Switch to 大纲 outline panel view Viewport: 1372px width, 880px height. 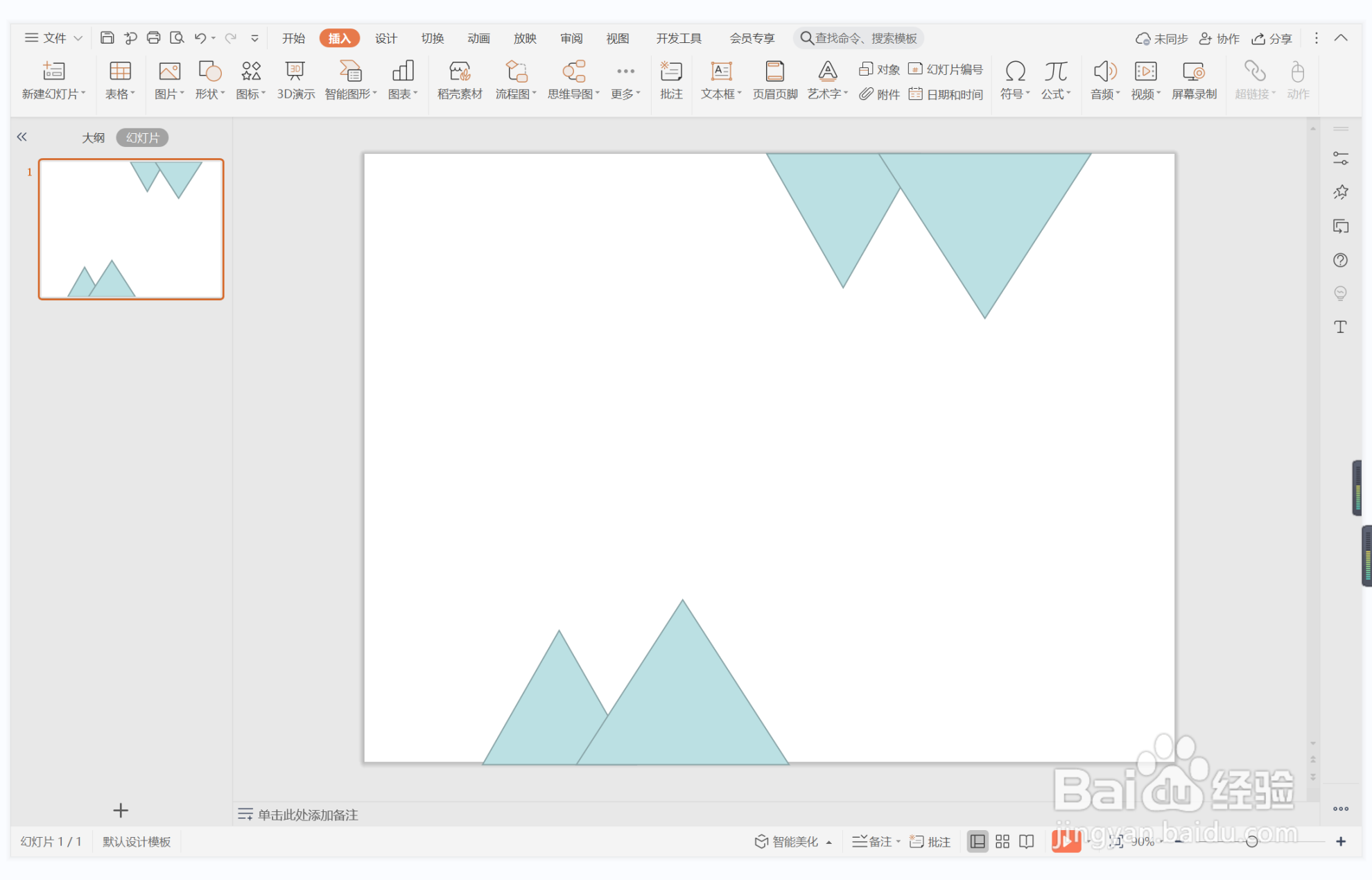click(93, 137)
